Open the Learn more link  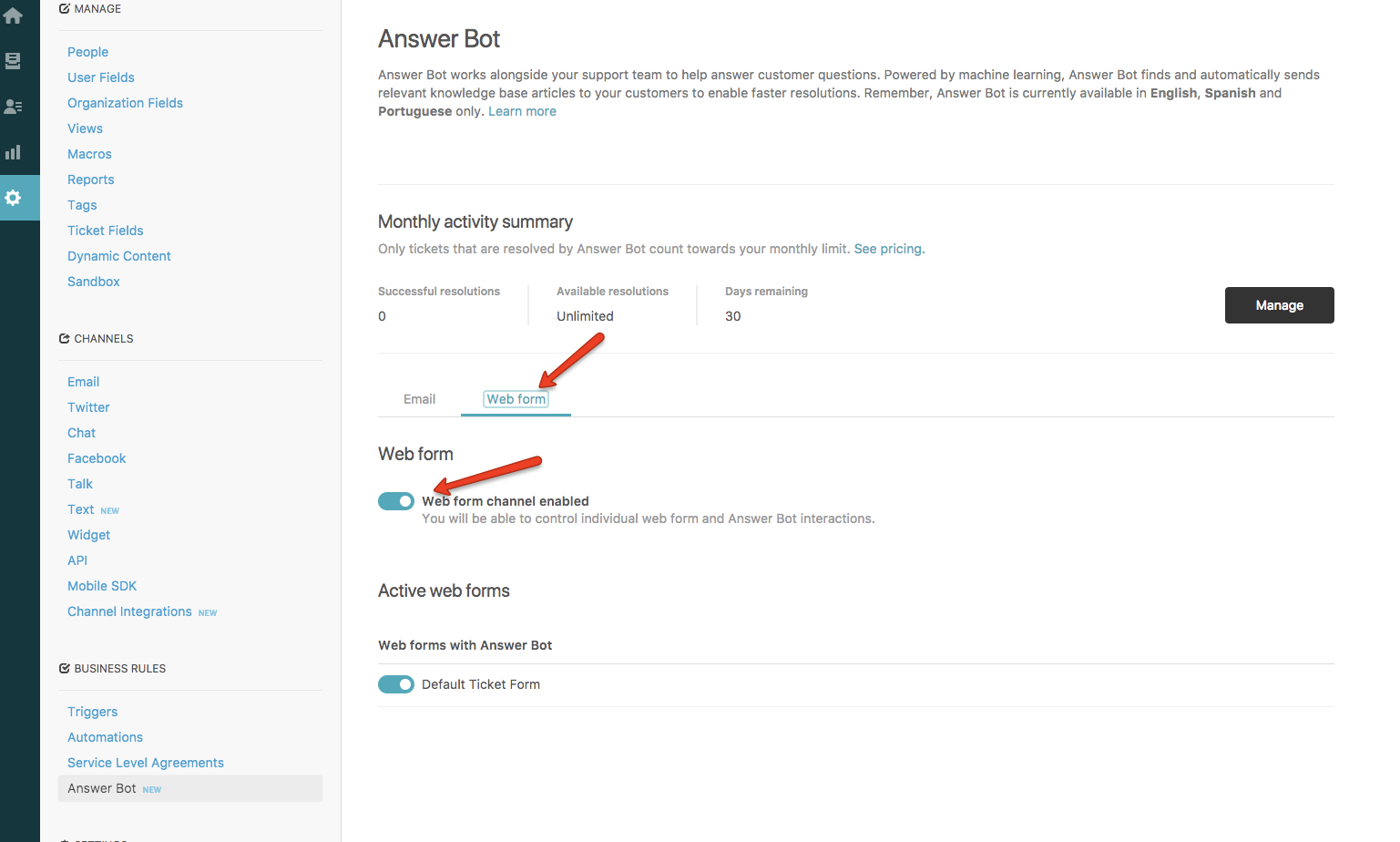click(522, 111)
